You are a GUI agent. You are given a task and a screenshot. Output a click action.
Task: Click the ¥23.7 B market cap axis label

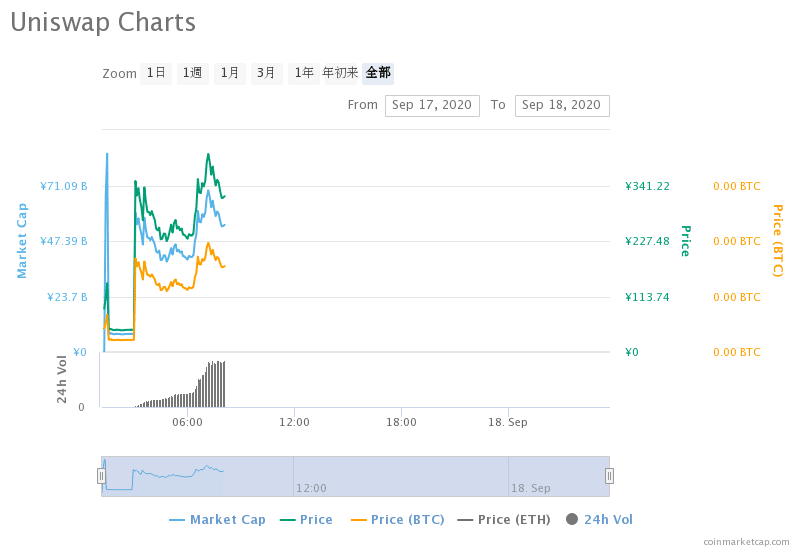coord(67,297)
